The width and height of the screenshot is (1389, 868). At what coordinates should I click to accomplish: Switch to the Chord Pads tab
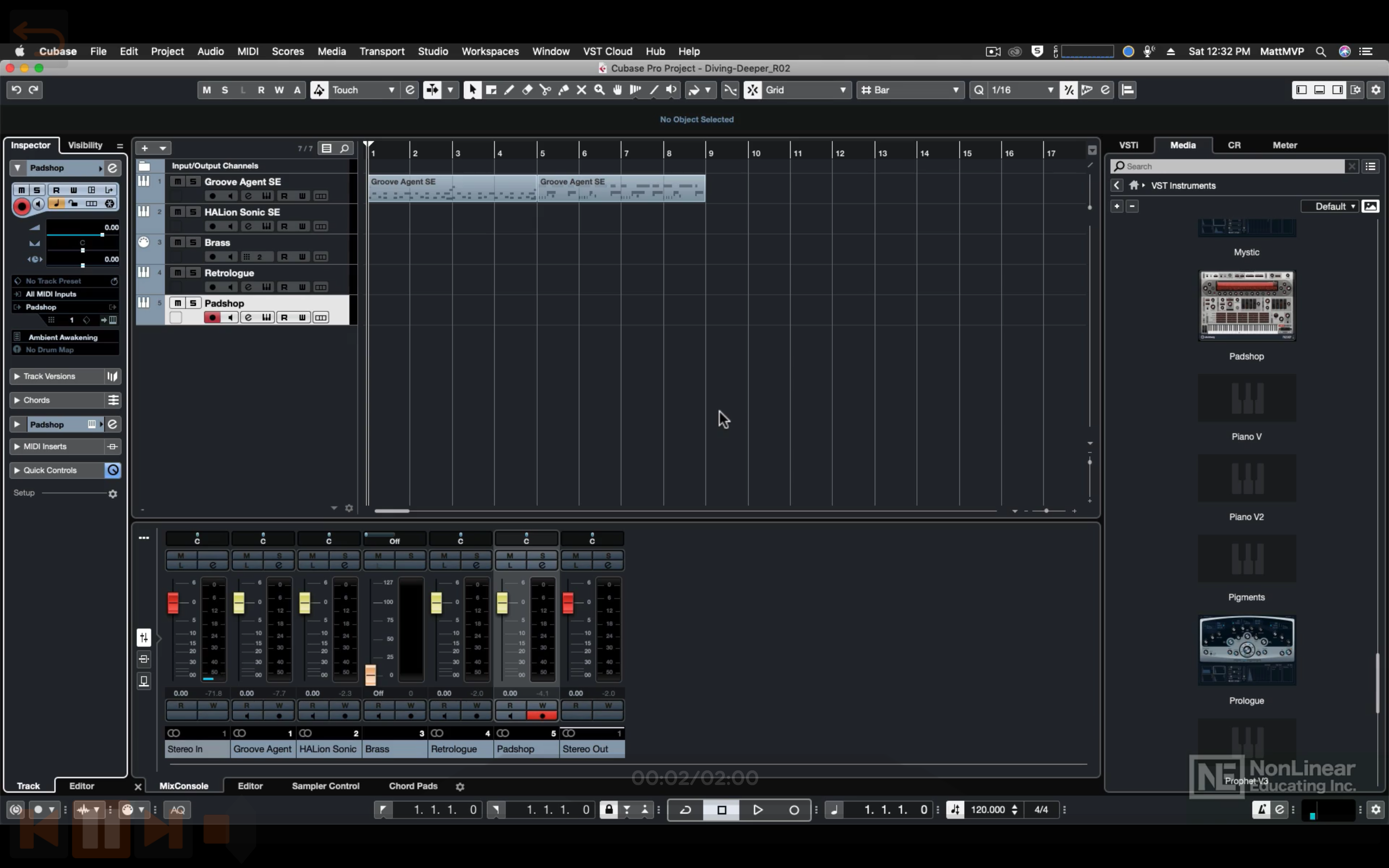[413, 787]
